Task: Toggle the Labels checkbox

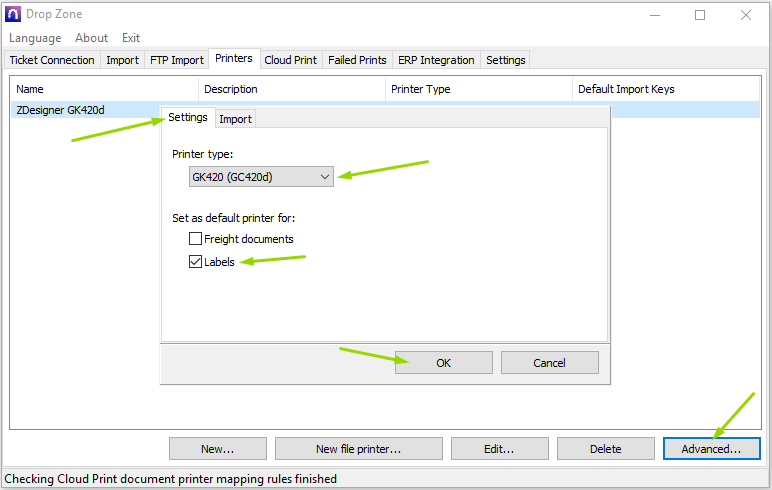Action: tap(195, 261)
